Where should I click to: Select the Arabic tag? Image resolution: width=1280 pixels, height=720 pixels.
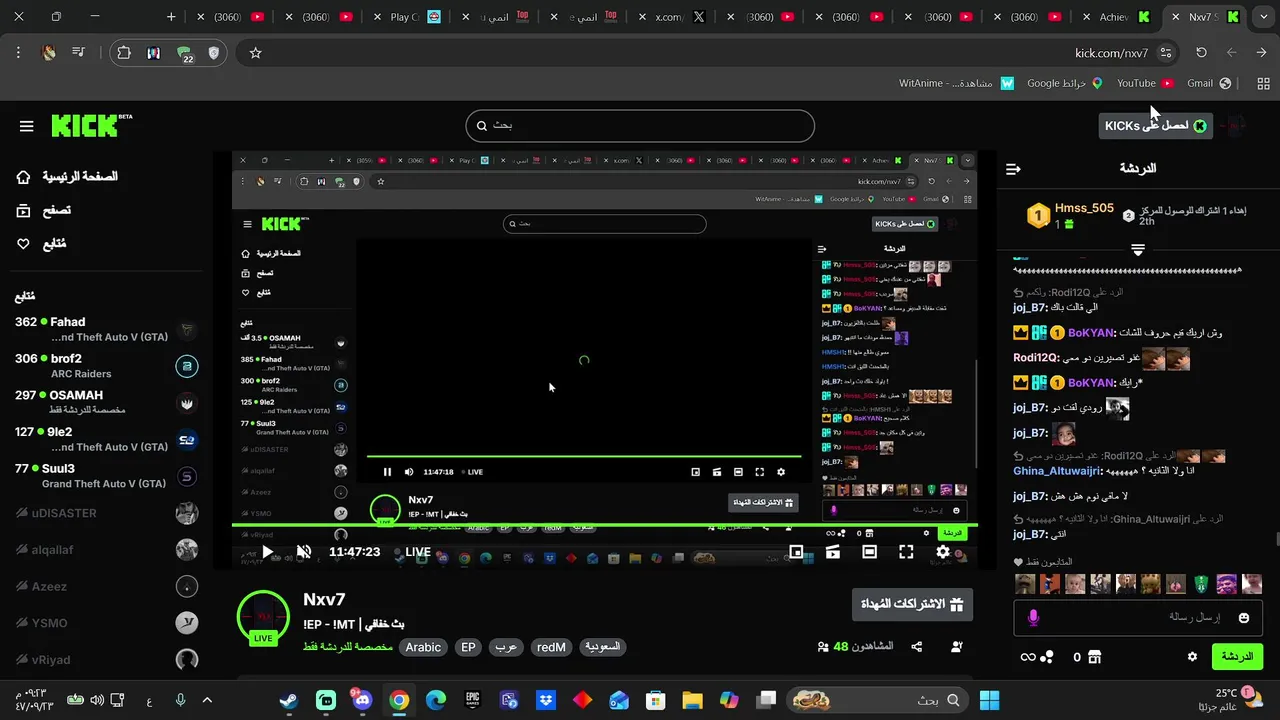(423, 648)
